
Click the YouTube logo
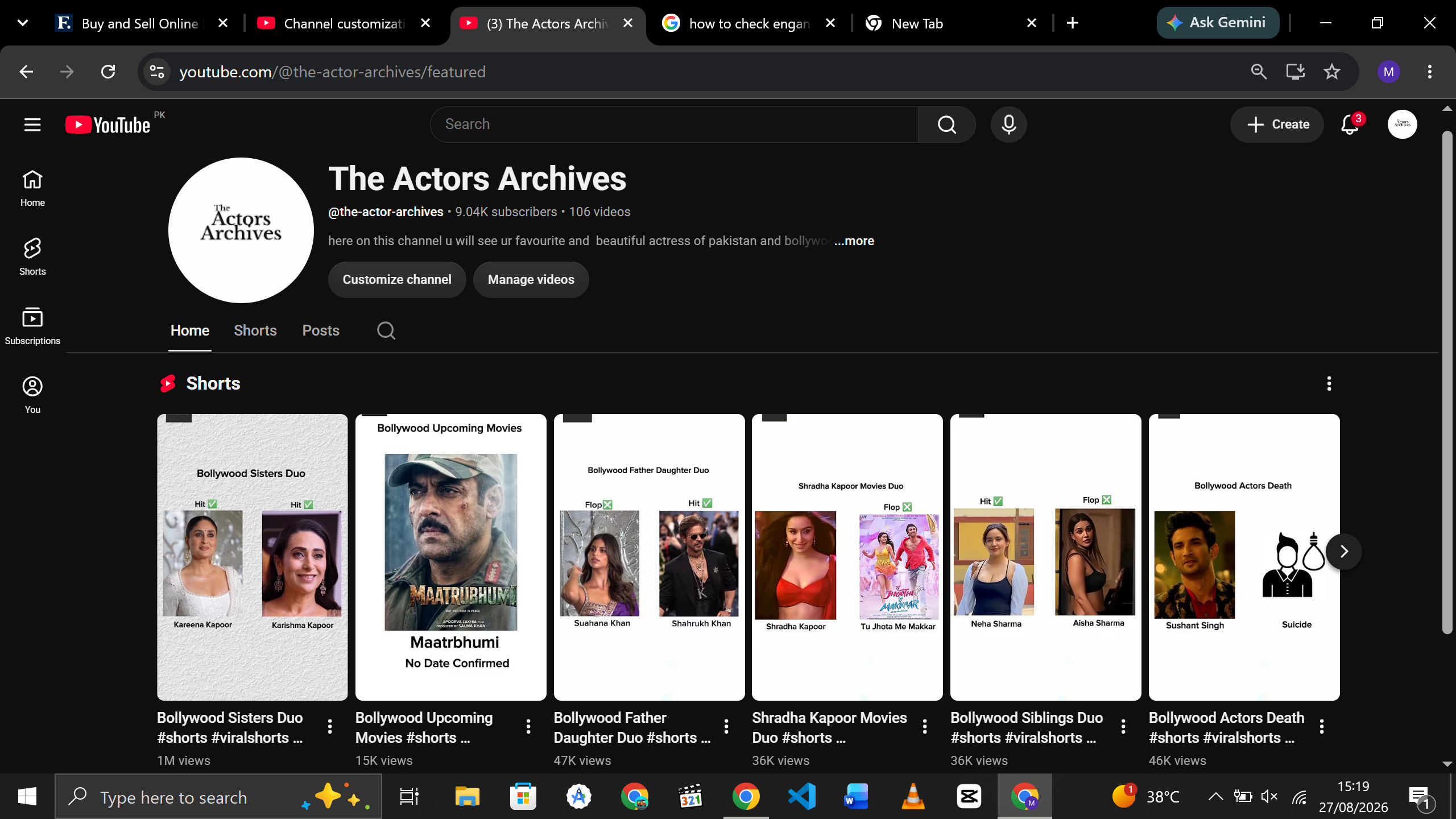[x=108, y=125]
